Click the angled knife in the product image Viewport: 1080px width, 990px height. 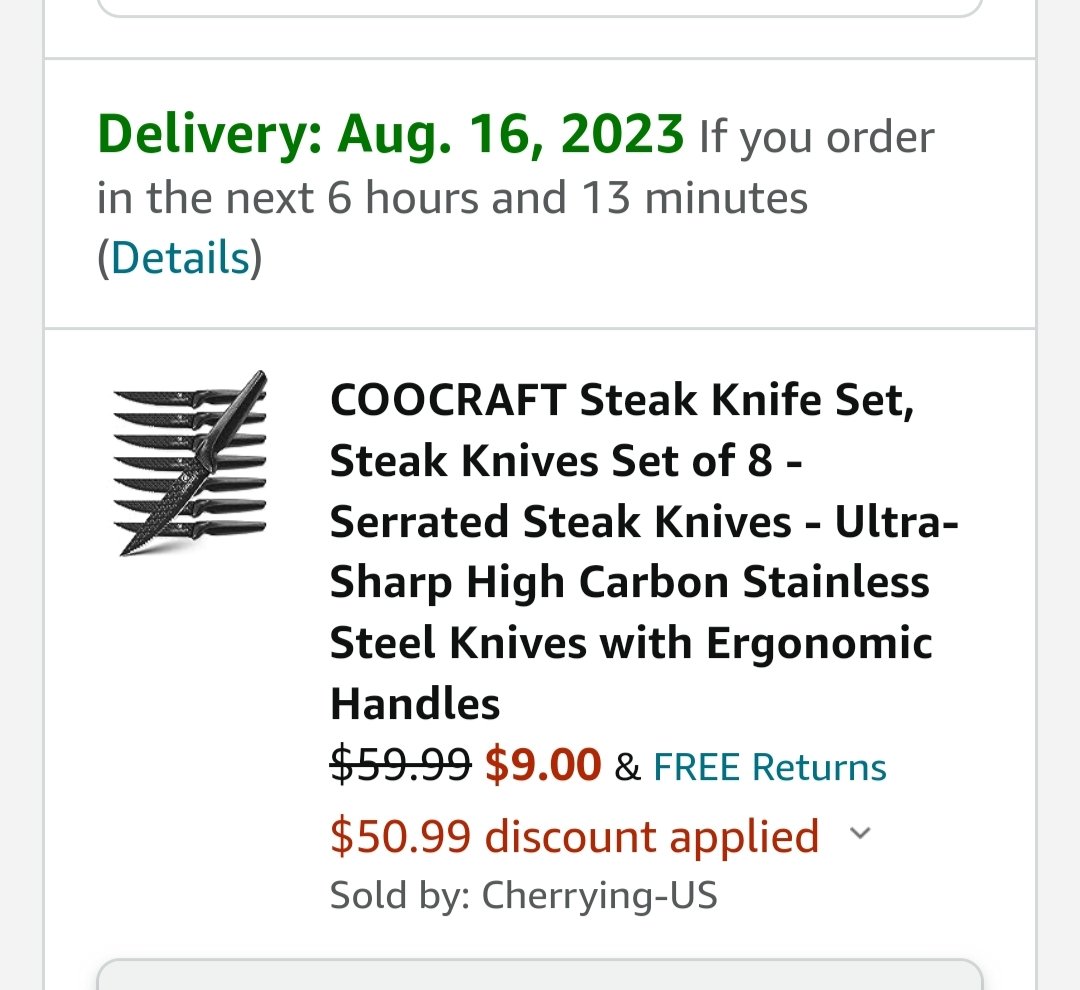tap(193, 463)
